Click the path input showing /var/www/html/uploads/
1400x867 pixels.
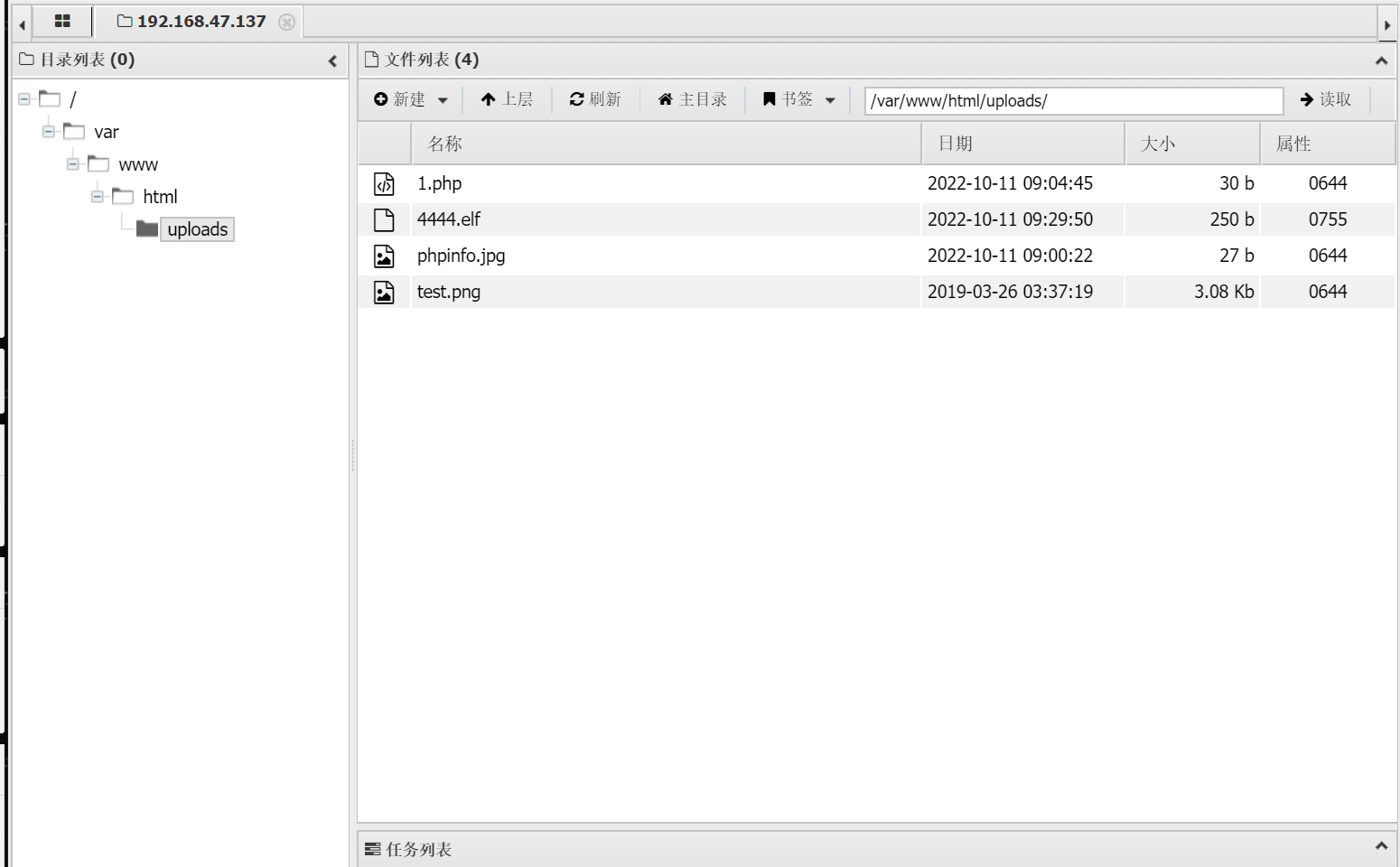coord(1071,100)
